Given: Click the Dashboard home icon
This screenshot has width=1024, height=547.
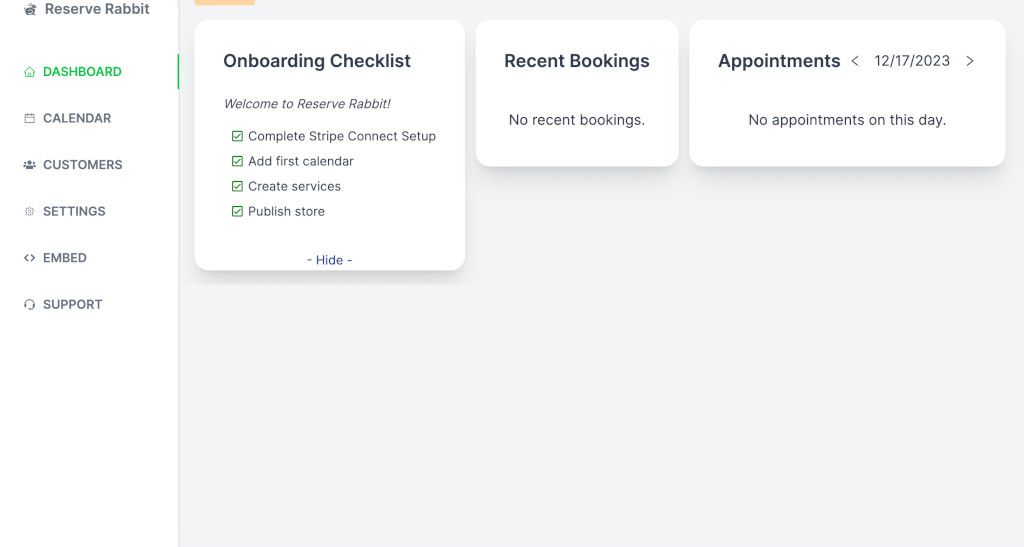Looking at the screenshot, I should pyautogui.click(x=29, y=72).
